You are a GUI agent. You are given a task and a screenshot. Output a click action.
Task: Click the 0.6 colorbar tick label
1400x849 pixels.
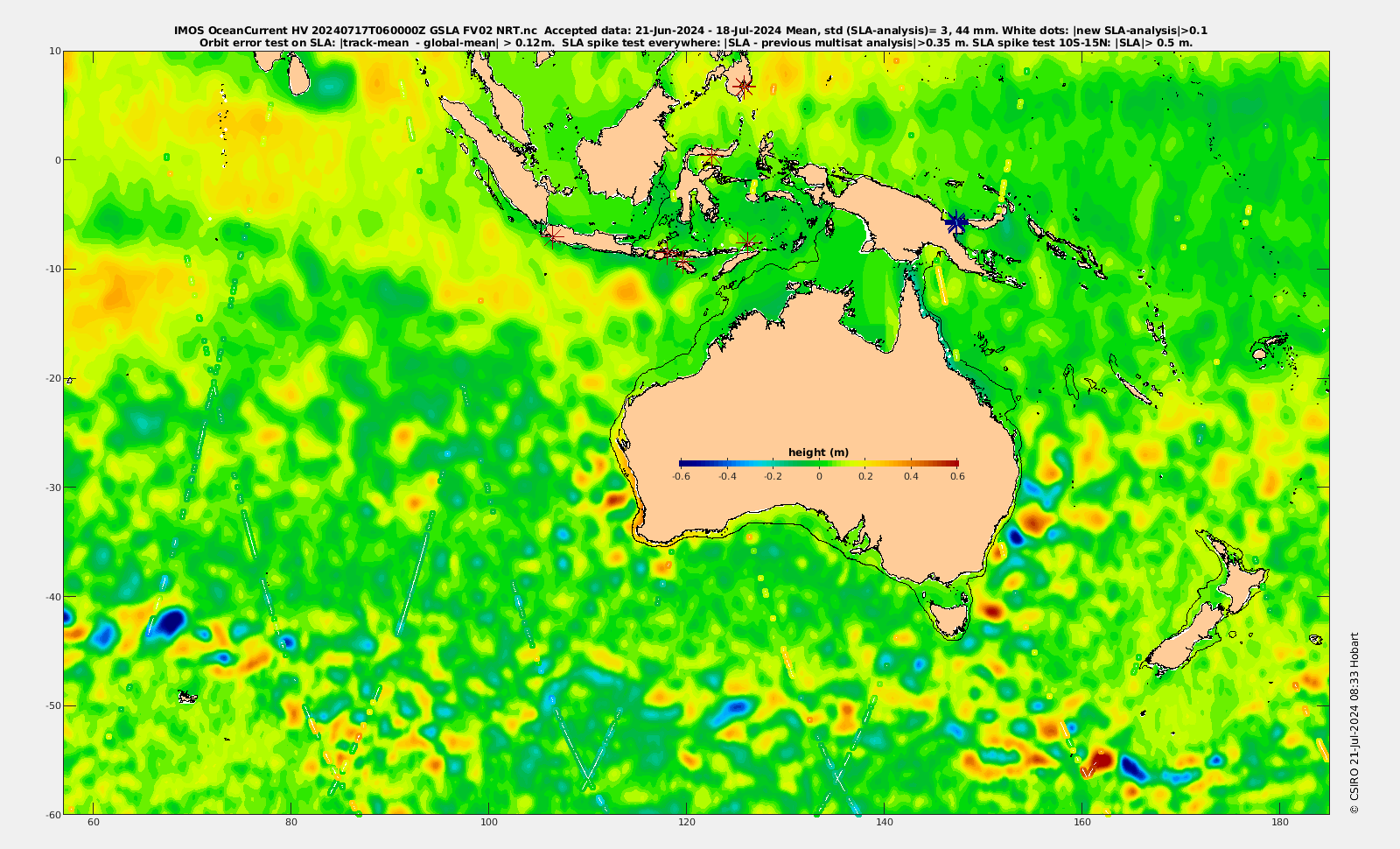958,476
